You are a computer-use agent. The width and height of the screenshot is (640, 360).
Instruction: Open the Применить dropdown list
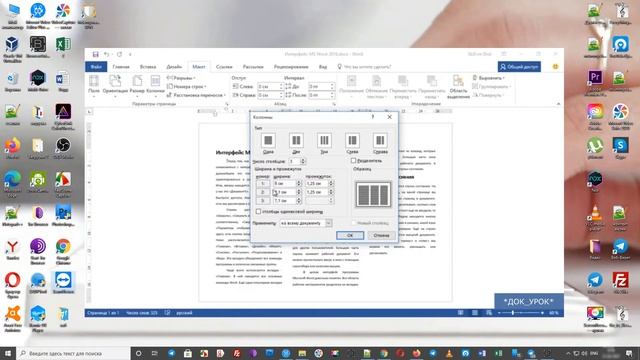coord(328,223)
